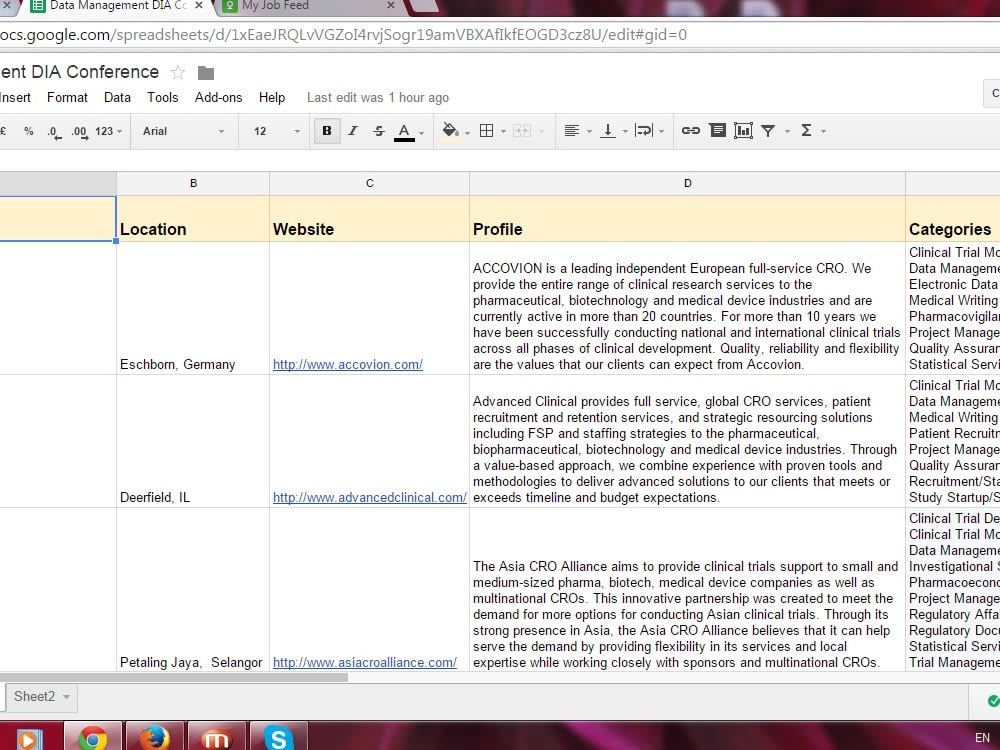Open the 123 number format dropdown
The image size is (1000, 750).
pyautogui.click(x=108, y=131)
